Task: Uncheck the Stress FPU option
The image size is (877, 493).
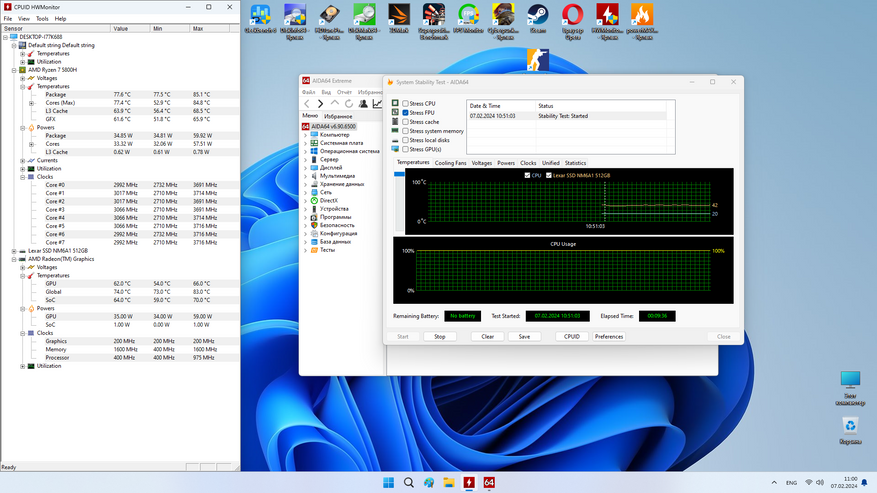Action: click(x=405, y=113)
